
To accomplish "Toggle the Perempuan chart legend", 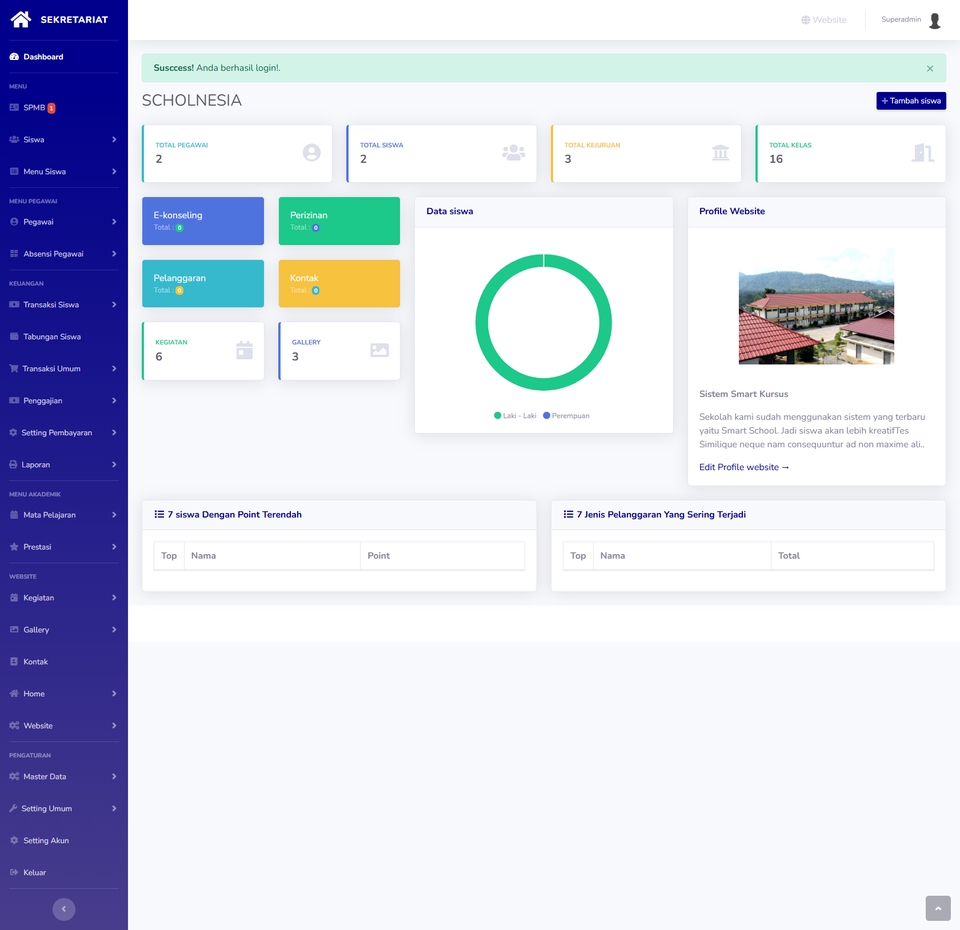I will 572,415.
